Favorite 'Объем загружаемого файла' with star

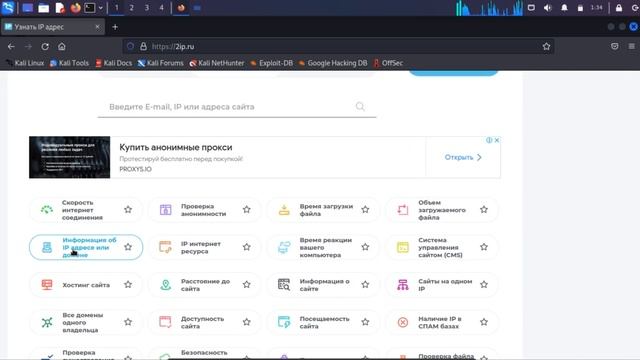[x=484, y=209]
